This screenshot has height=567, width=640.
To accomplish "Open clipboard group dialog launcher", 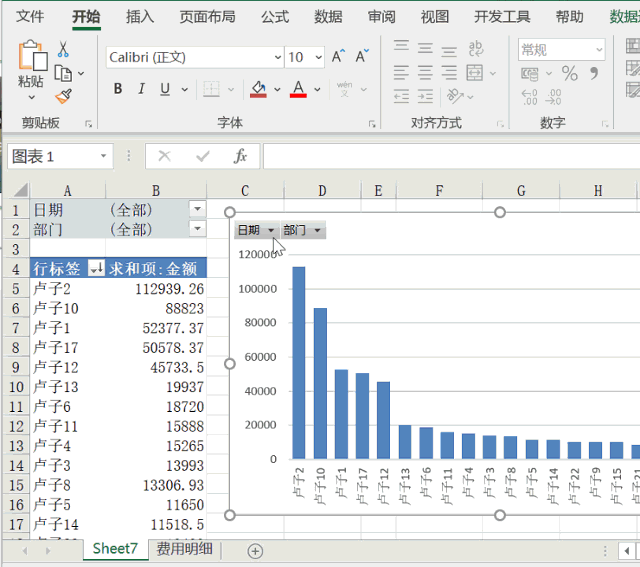I will point(89,124).
